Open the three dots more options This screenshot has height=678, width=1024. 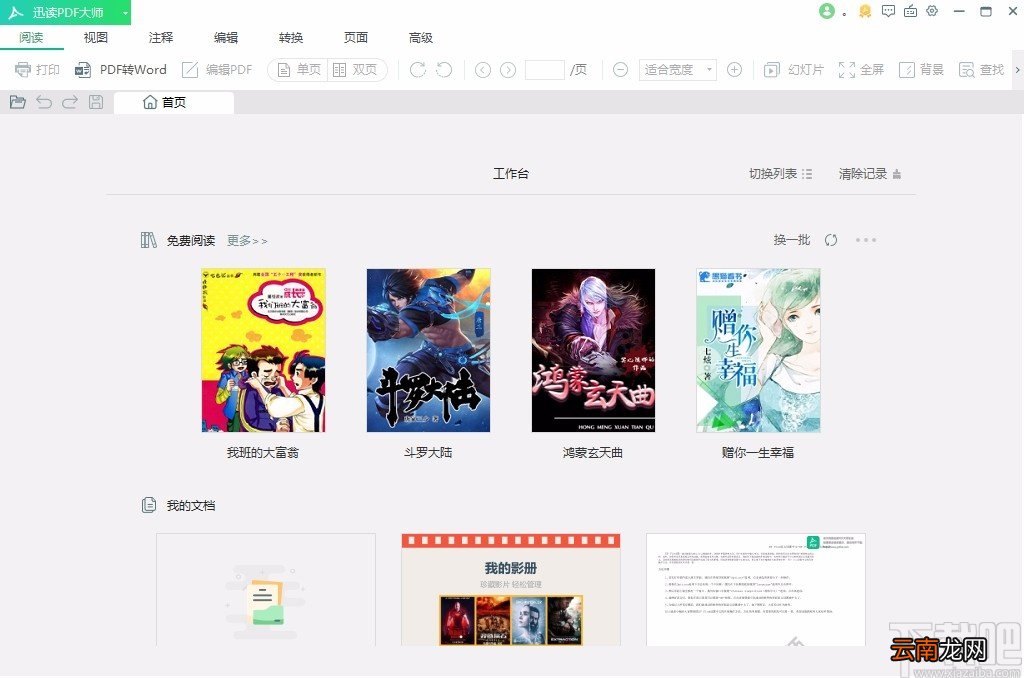866,240
